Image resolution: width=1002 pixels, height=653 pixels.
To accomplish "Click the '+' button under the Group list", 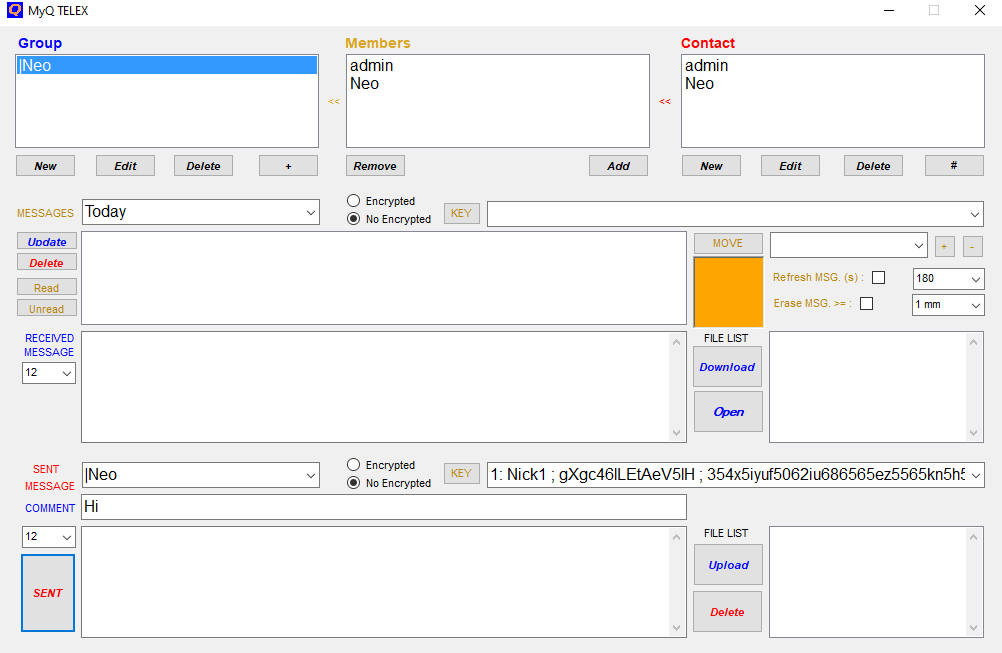I will point(288,165).
